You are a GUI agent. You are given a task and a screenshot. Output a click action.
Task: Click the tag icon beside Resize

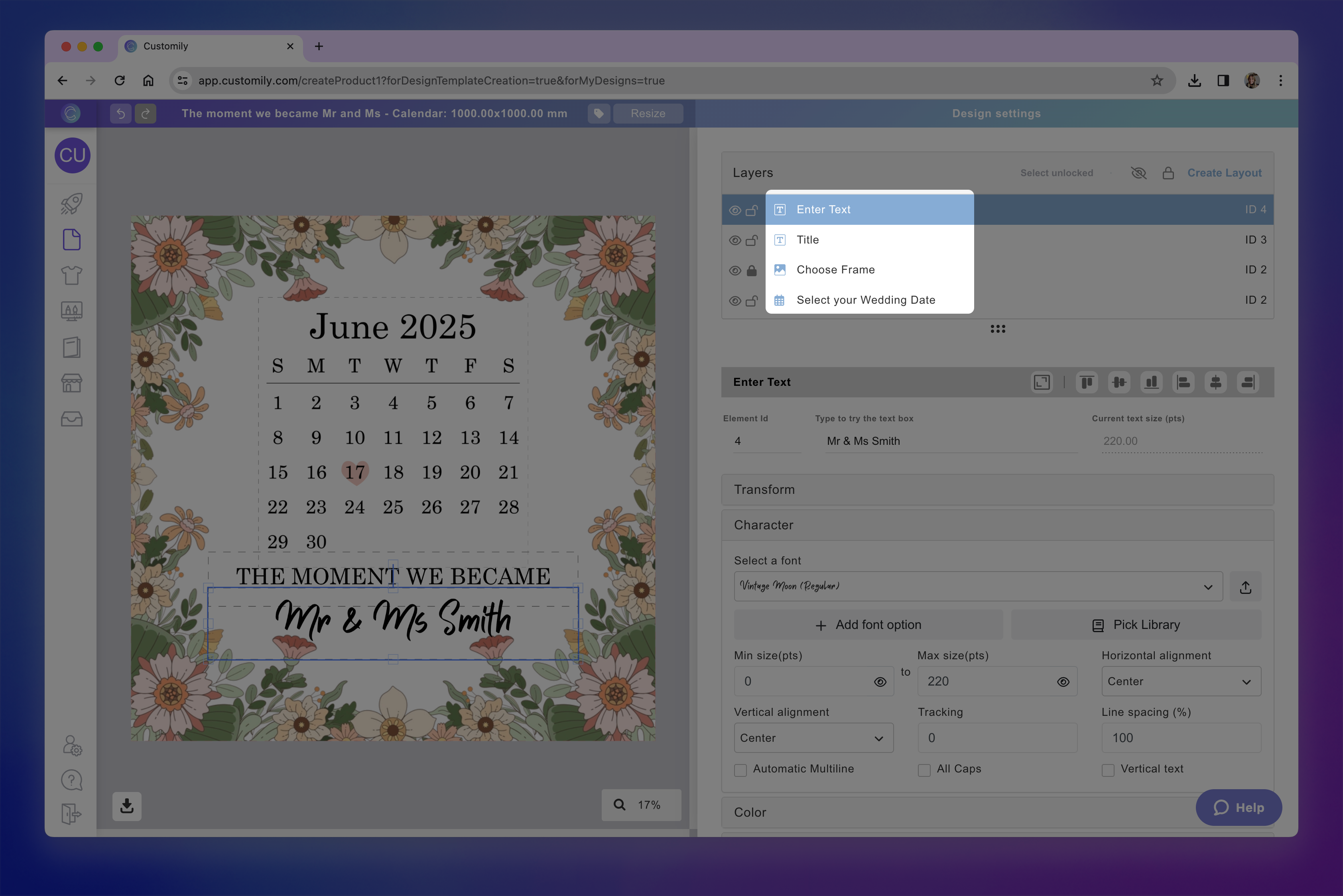(599, 113)
